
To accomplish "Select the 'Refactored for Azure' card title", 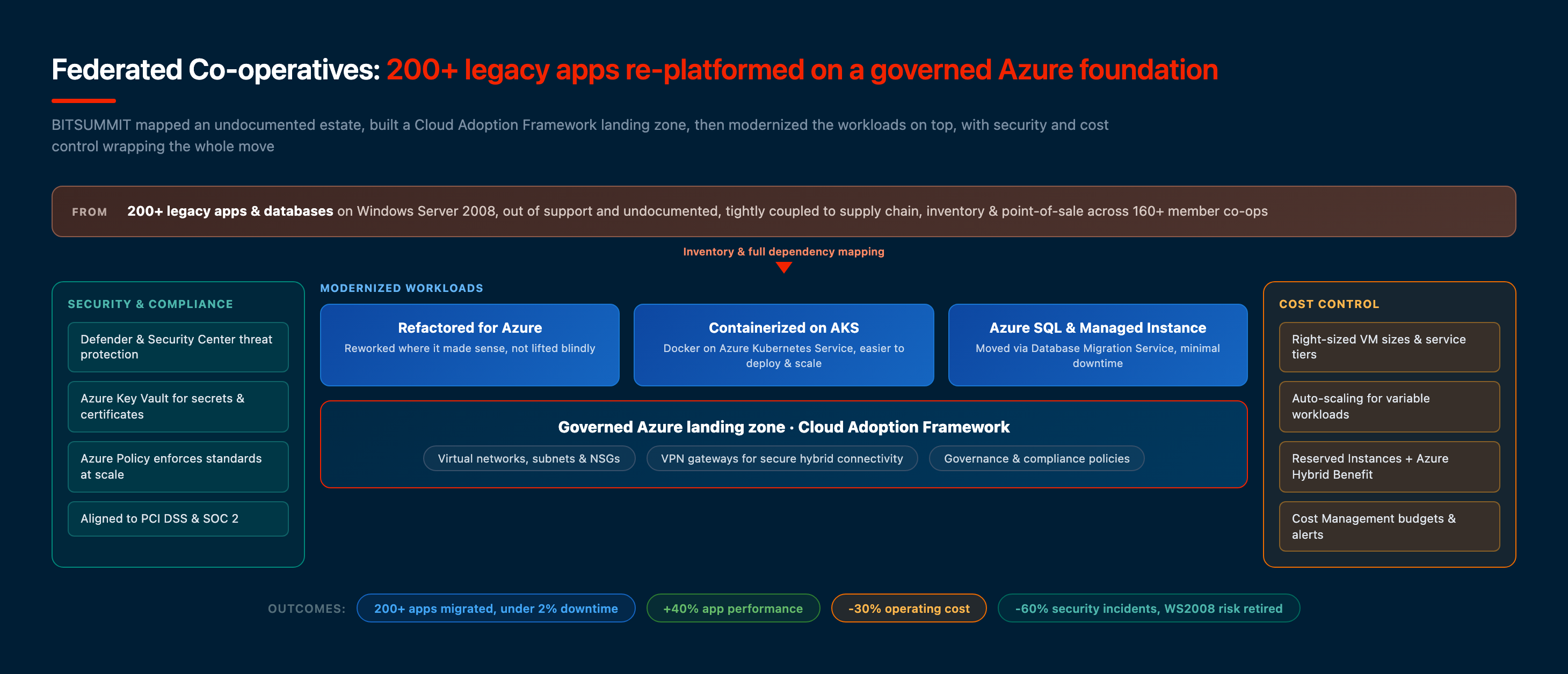I will point(470,327).
